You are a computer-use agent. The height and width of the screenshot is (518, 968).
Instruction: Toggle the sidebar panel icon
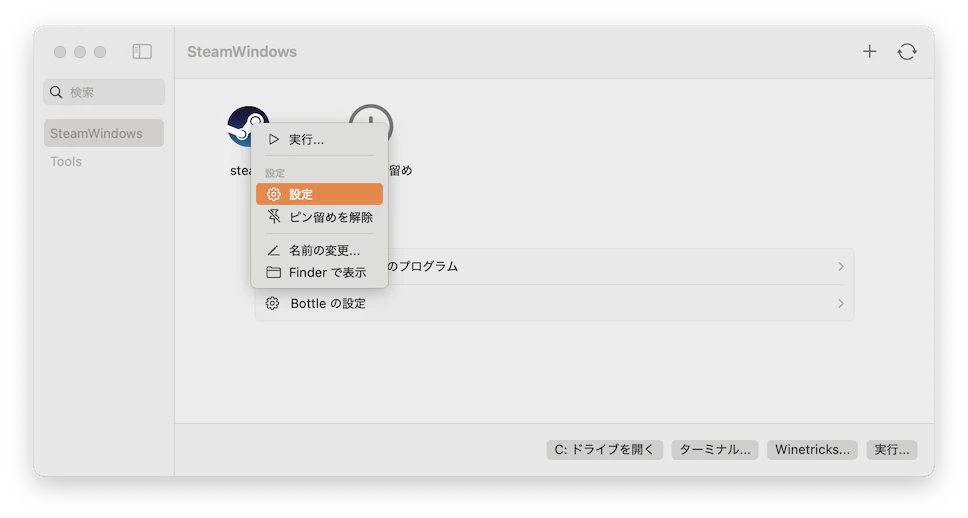pyautogui.click(x=142, y=51)
